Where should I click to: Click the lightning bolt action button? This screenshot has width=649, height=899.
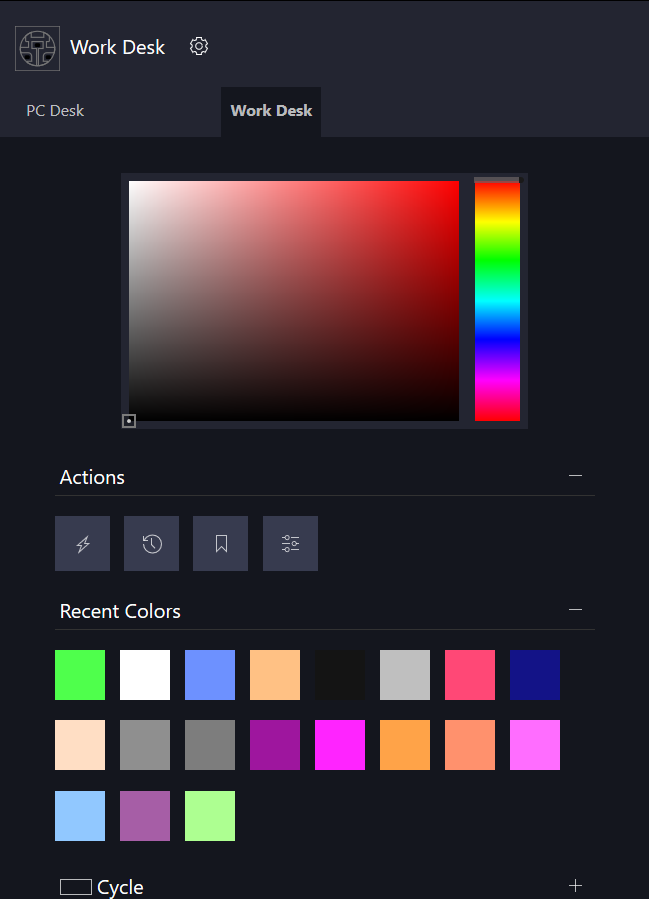(x=83, y=544)
